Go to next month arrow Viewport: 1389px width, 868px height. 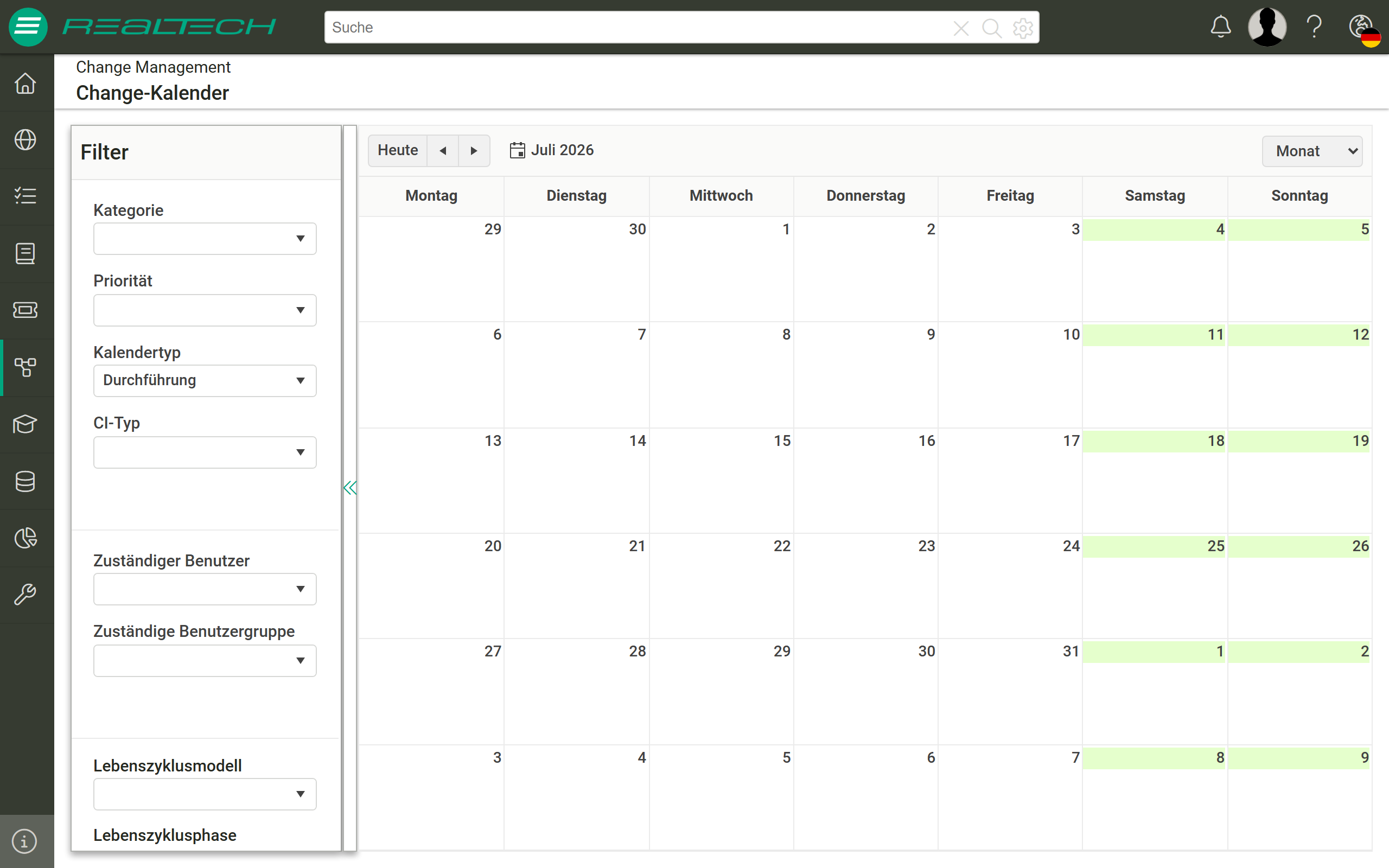point(474,150)
